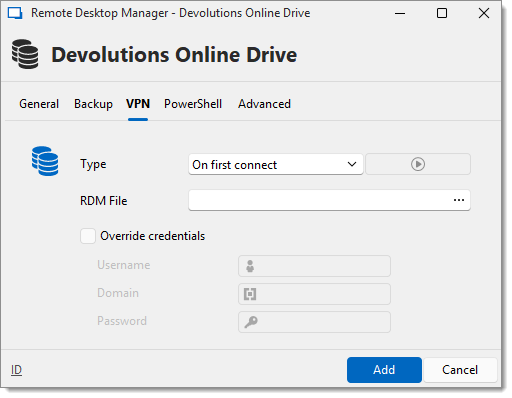This screenshot has width=512, height=398.
Task: Click the Cancel button
Action: click(460, 370)
